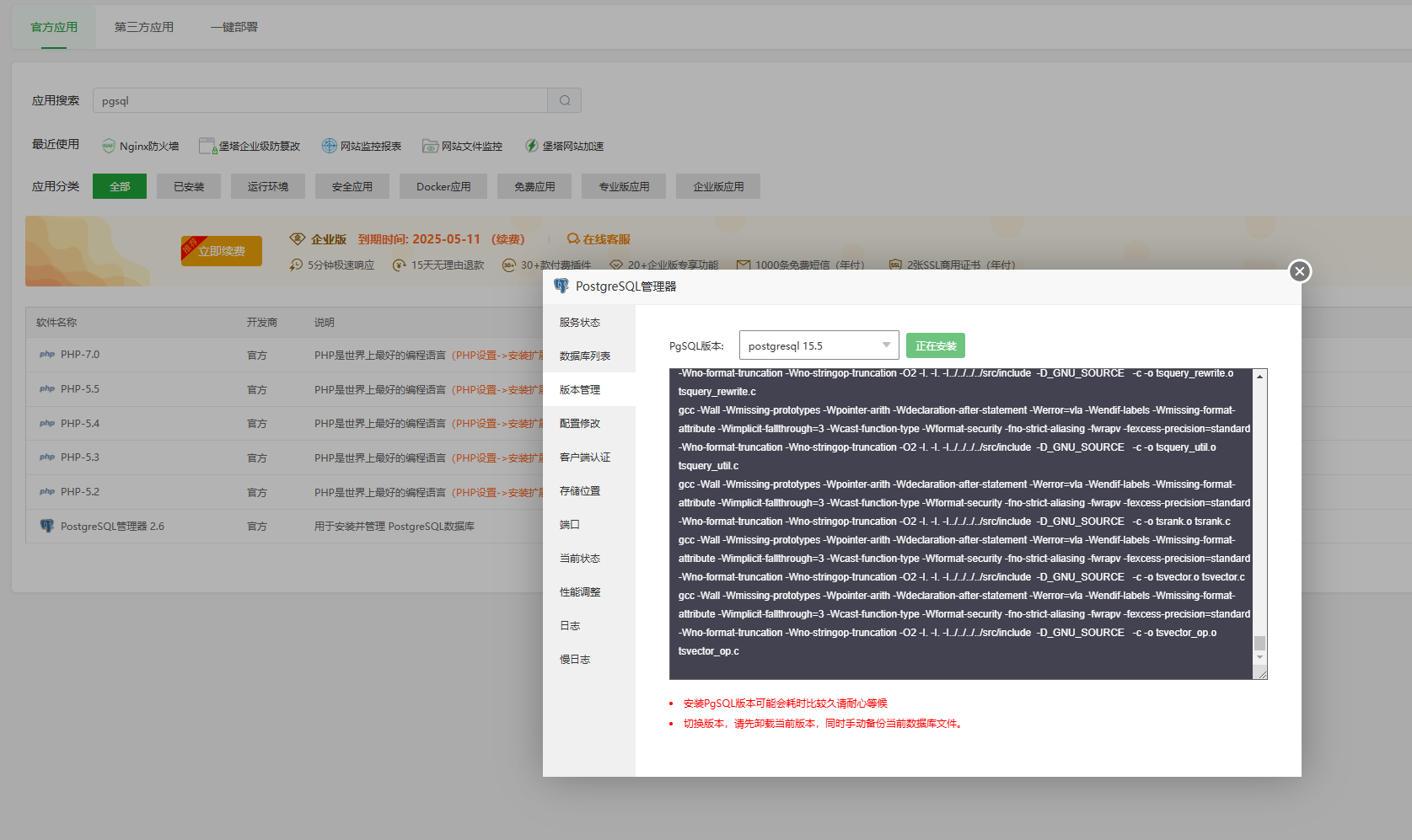Filter apps by 运行环境 category
Screen dimensions: 1412x840
[268, 186]
